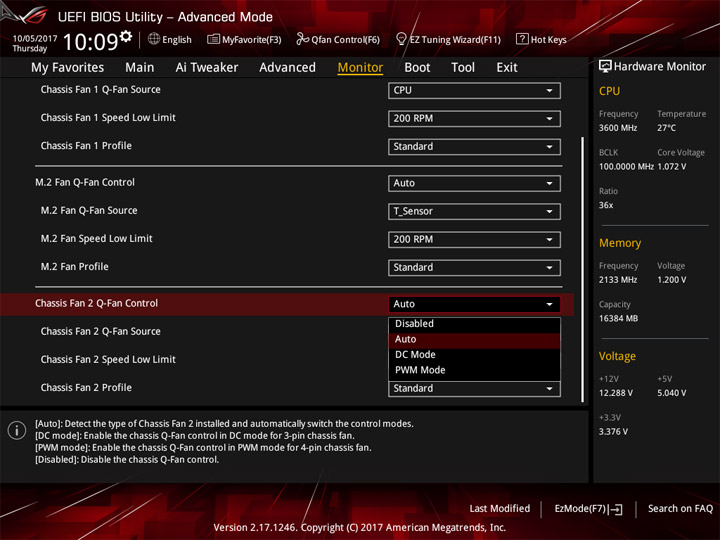Select Chassis Fan 2 Q-Fan Source row label
The height and width of the screenshot is (540, 720).
[x=101, y=331]
